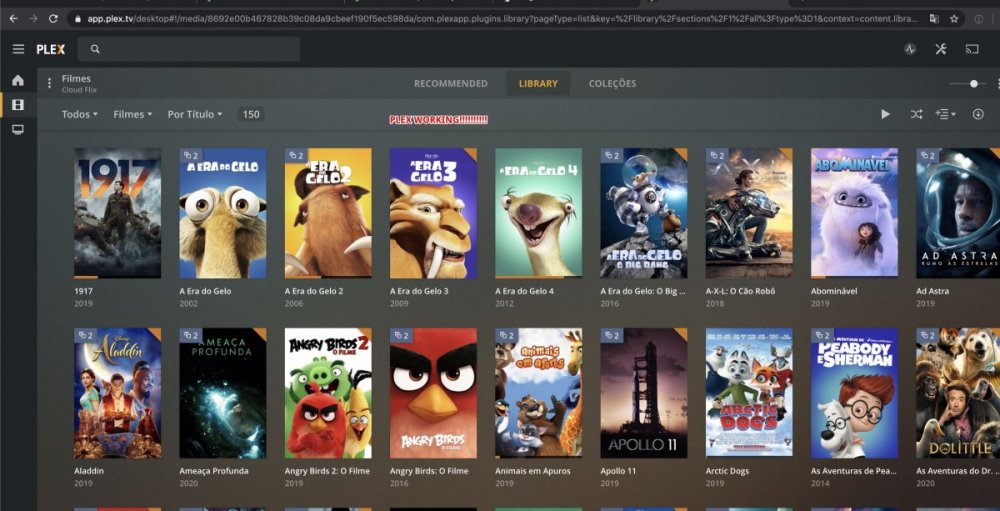Open the A Era do Gelo poster

(x=223, y=213)
